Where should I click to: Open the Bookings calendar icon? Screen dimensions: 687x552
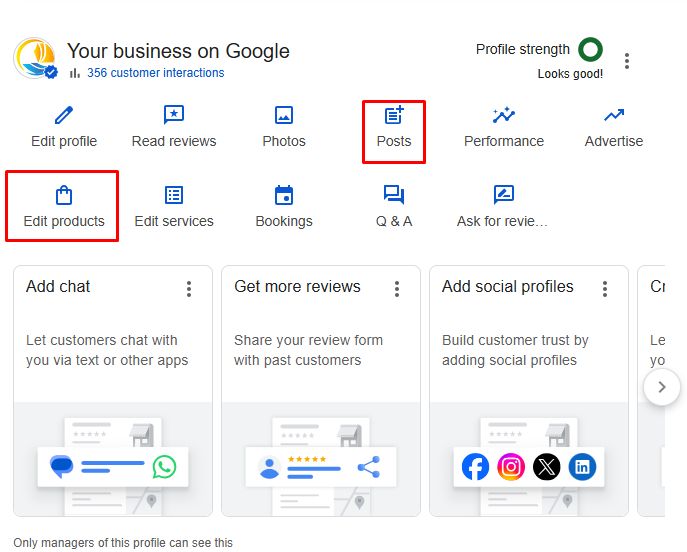pos(284,195)
